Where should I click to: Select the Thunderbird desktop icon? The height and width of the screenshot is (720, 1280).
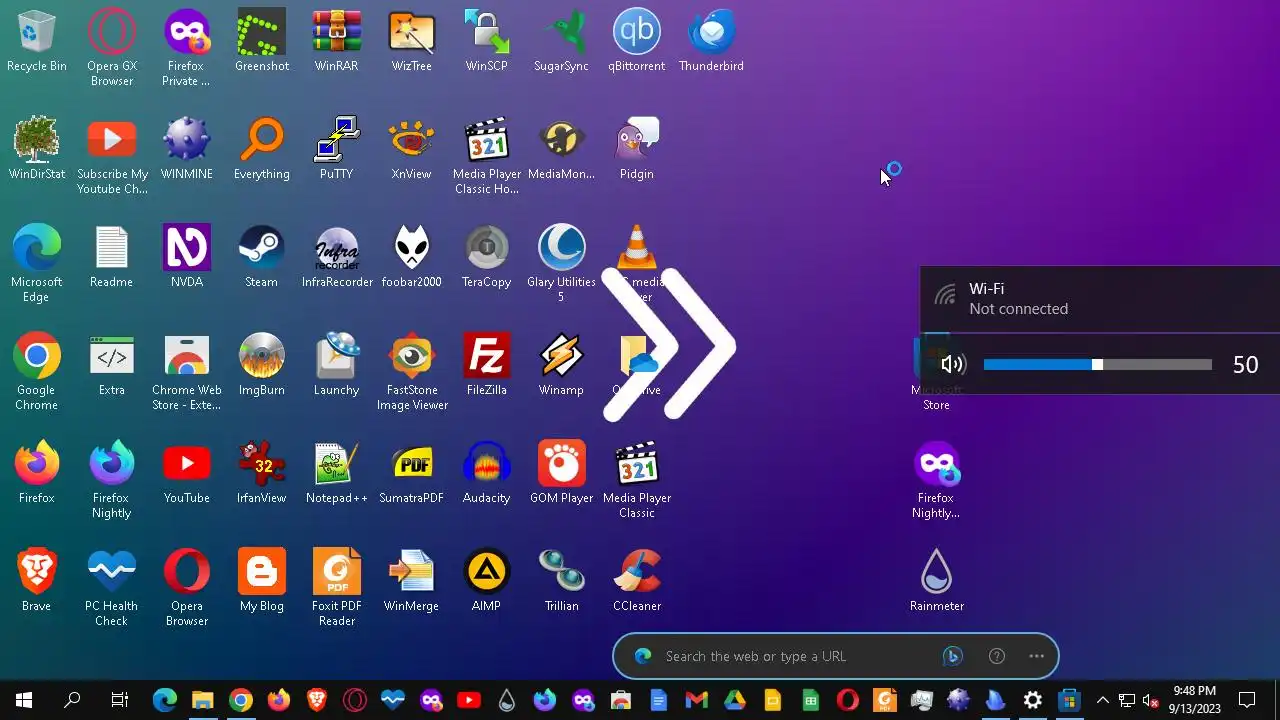click(712, 42)
